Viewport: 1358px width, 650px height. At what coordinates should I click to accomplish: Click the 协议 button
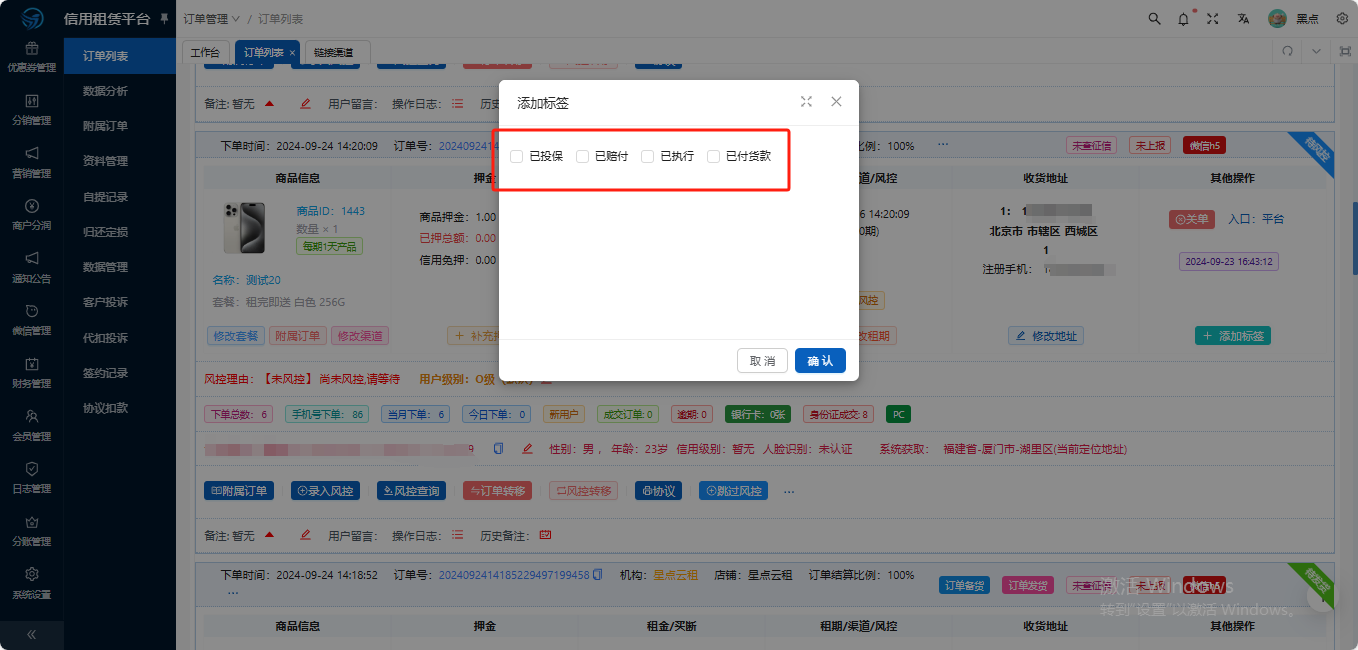[659, 491]
